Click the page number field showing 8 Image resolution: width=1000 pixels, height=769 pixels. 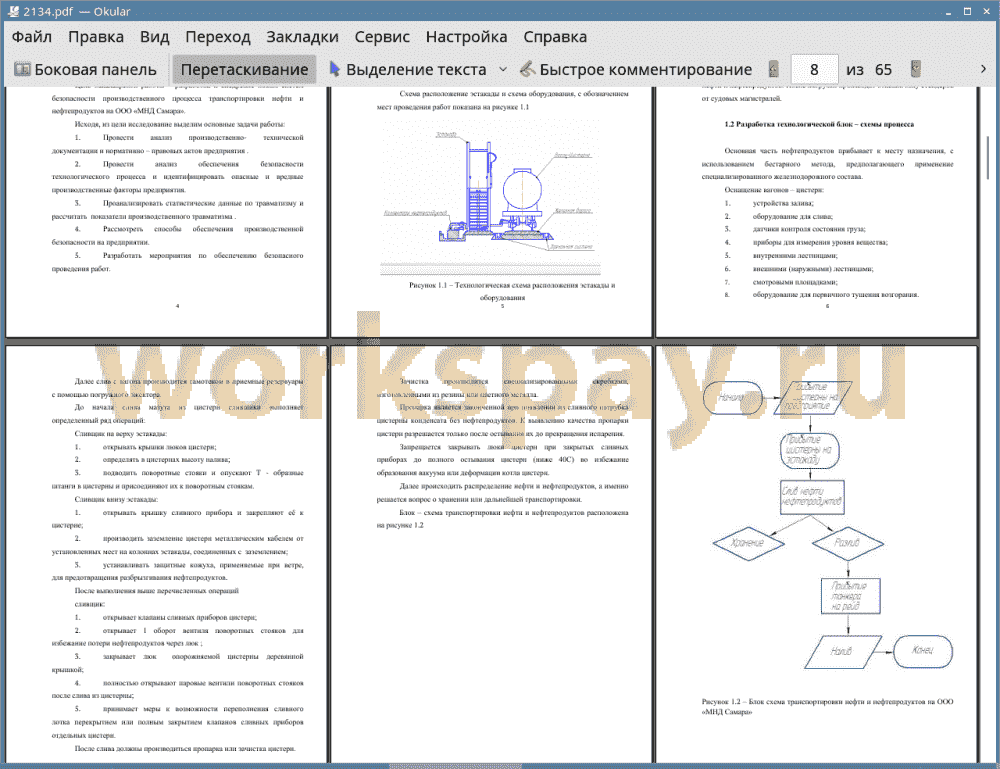click(814, 69)
